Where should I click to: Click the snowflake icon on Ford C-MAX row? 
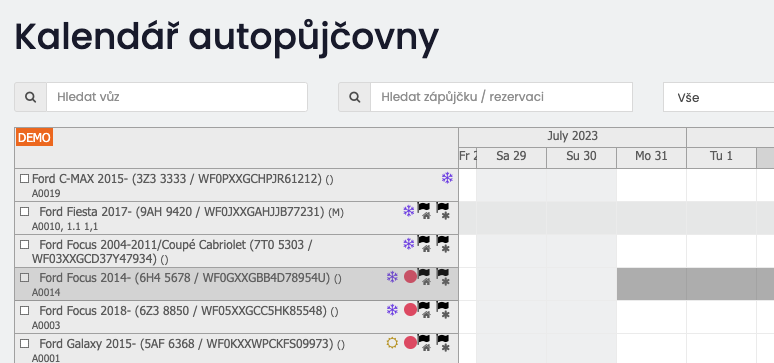coord(447,178)
